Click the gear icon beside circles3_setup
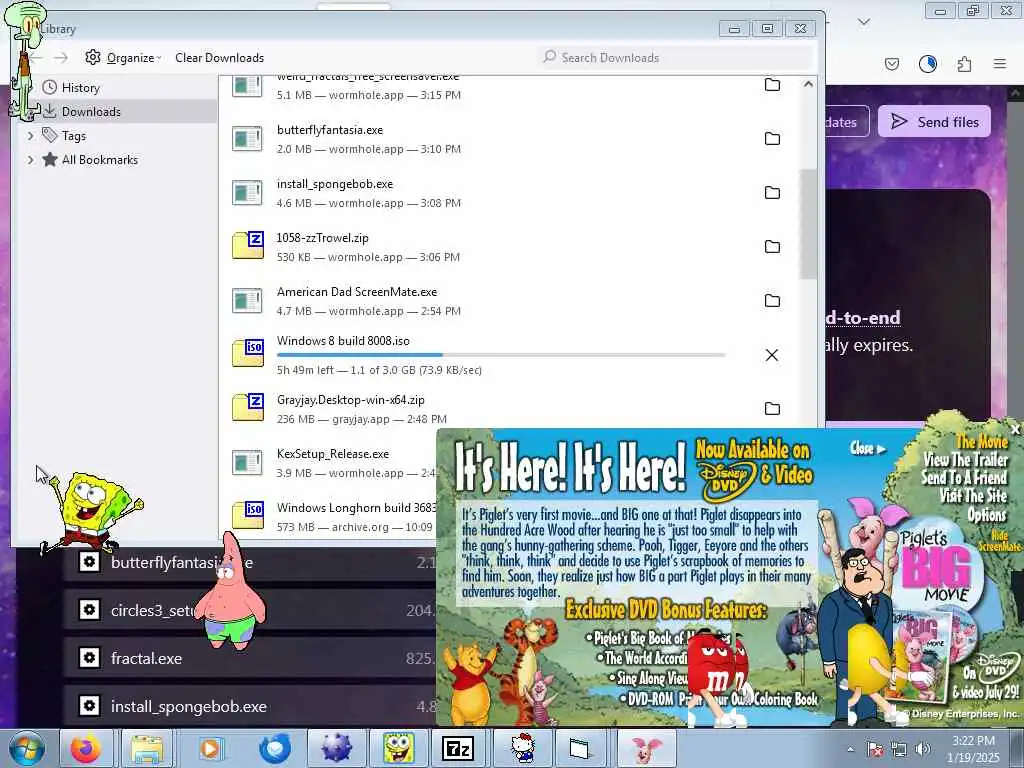 pyautogui.click(x=89, y=610)
